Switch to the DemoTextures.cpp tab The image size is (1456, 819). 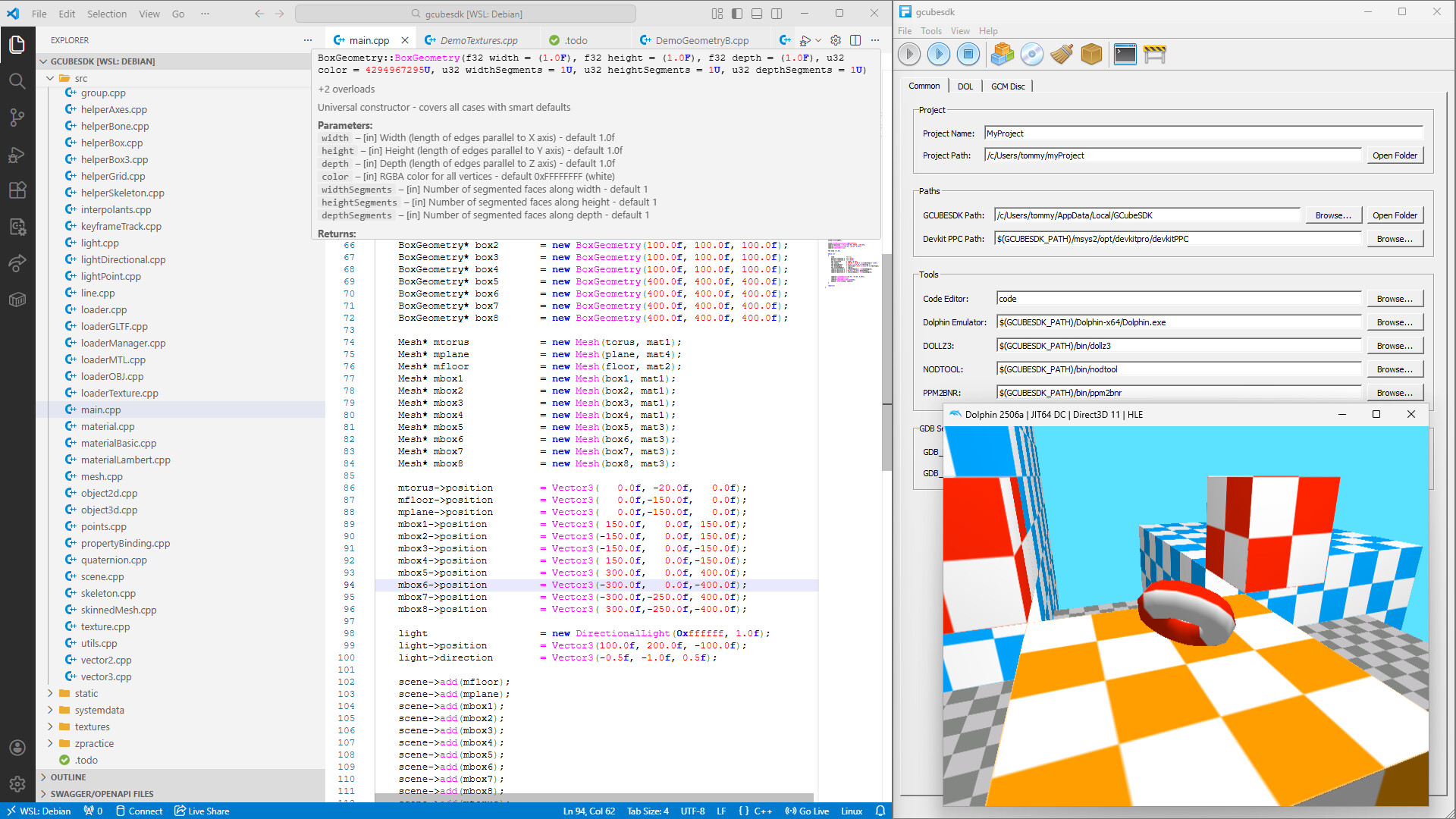coord(479,40)
